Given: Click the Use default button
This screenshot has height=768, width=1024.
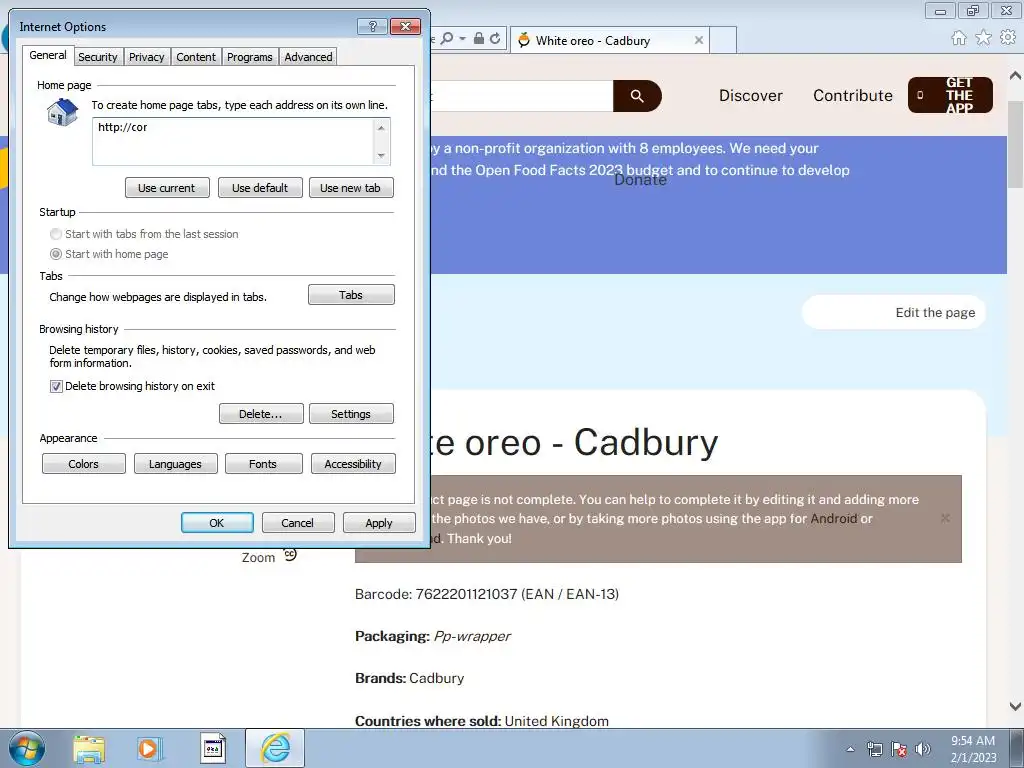Looking at the screenshot, I should (260, 187).
